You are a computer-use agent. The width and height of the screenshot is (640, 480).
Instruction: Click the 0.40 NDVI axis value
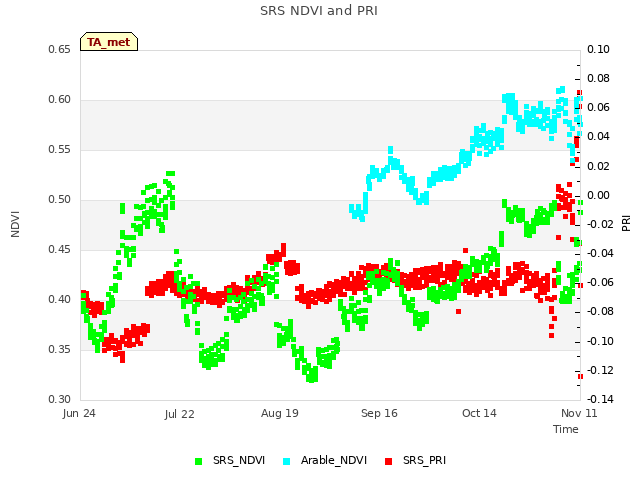pyautogui.click(x=60, y=300)
